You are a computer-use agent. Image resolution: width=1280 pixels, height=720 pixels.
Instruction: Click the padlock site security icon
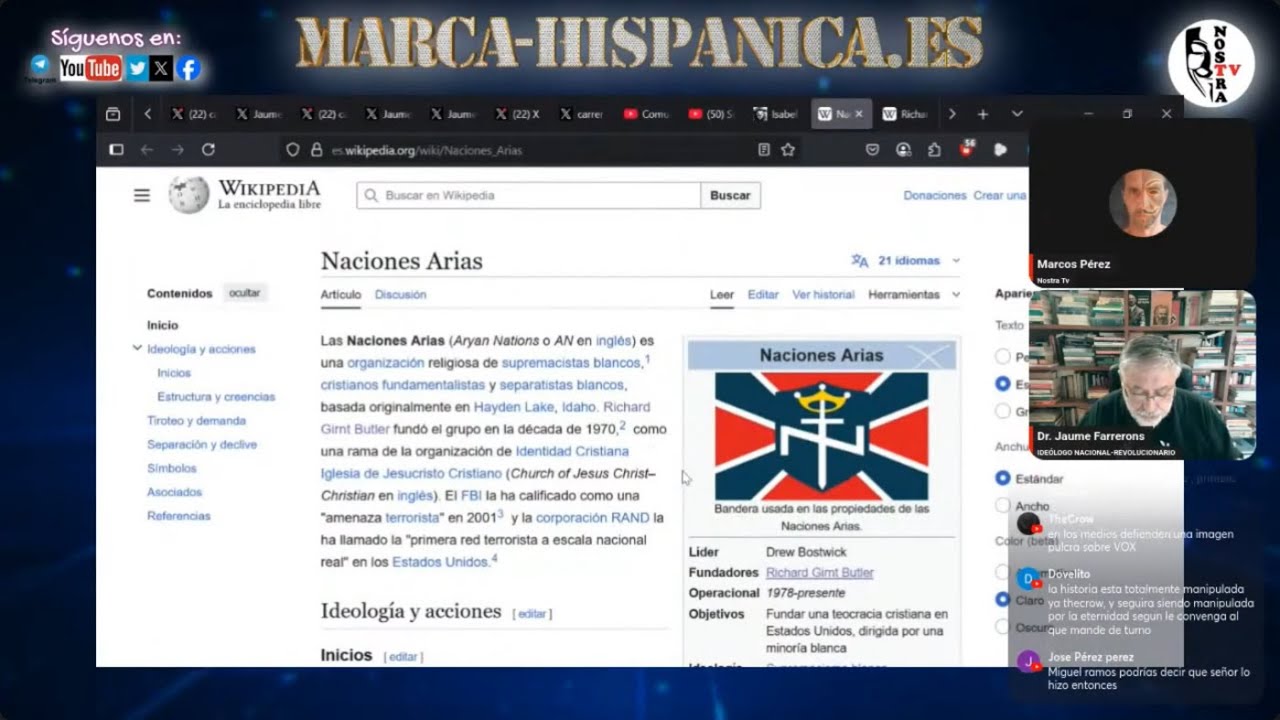(x=316, y=150)
